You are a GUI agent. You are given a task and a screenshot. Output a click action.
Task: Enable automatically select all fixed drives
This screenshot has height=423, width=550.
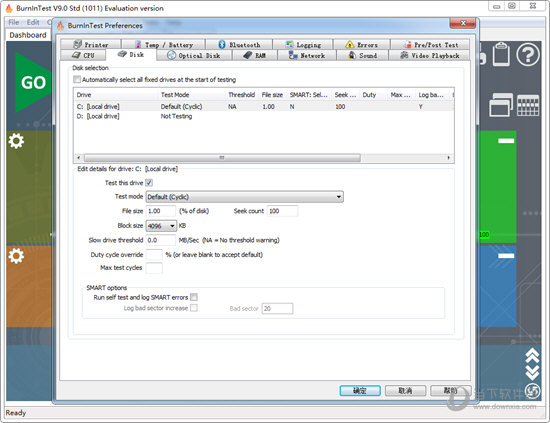[x=77, y=80]
